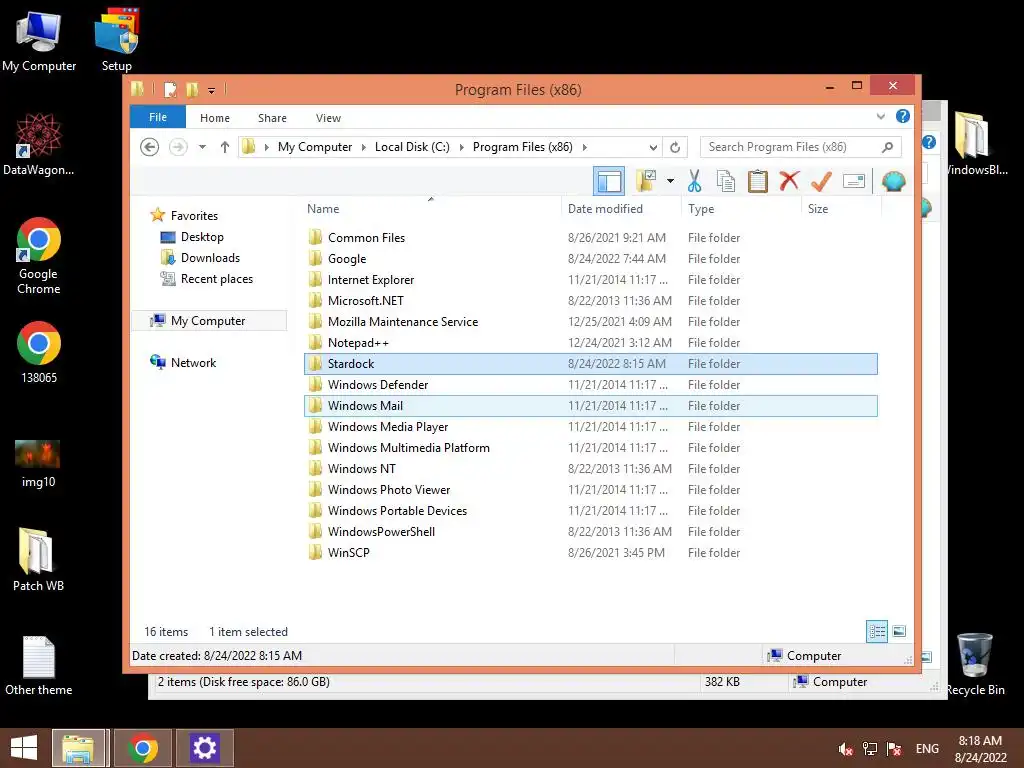The width and height of the screenshot is (1024, 768).
Task: Open the folder options dropdown arrow
Action: coord(670,181)
